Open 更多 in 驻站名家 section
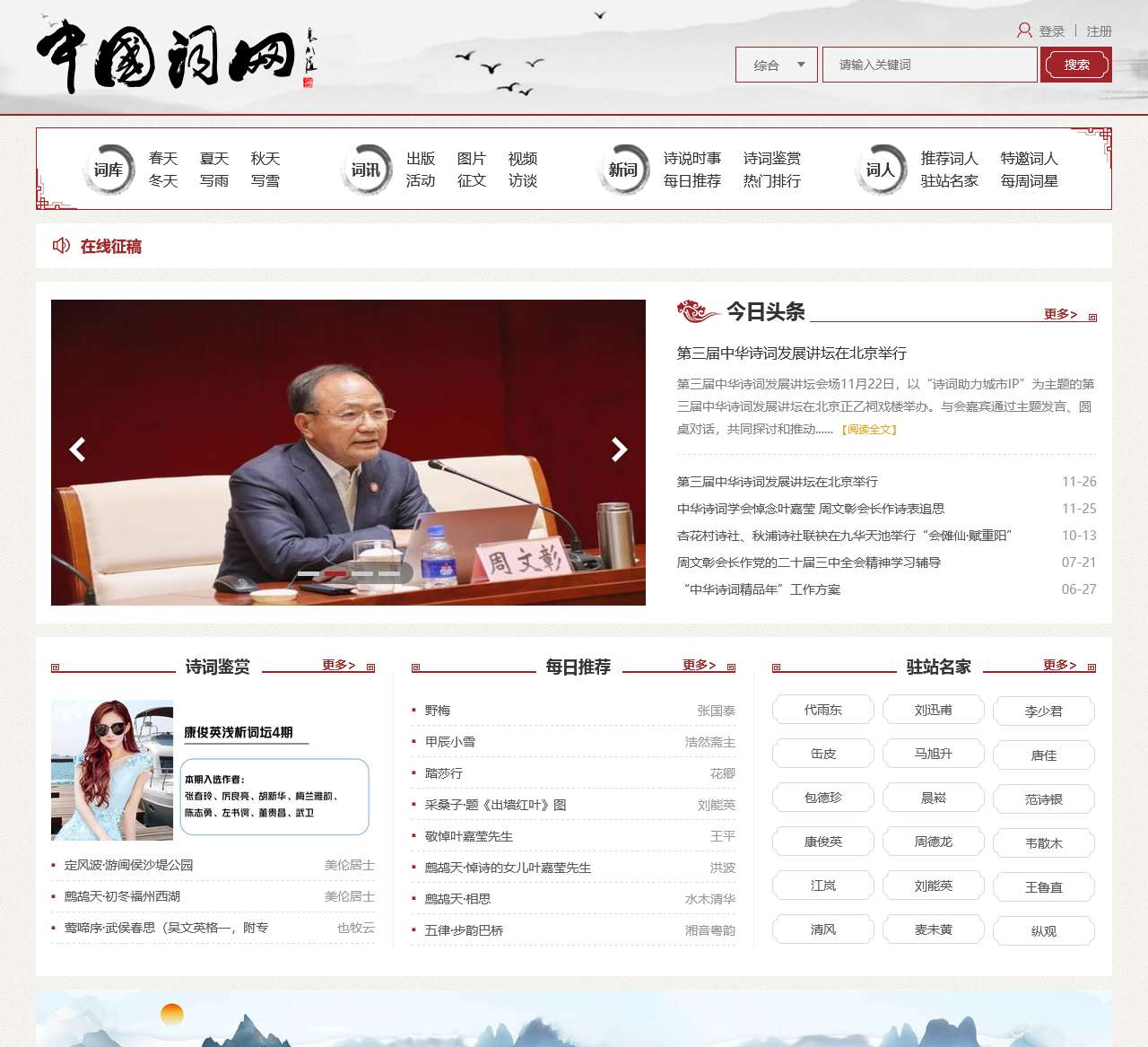Screen dimensions: 1148x1047 coord(1060,665)
